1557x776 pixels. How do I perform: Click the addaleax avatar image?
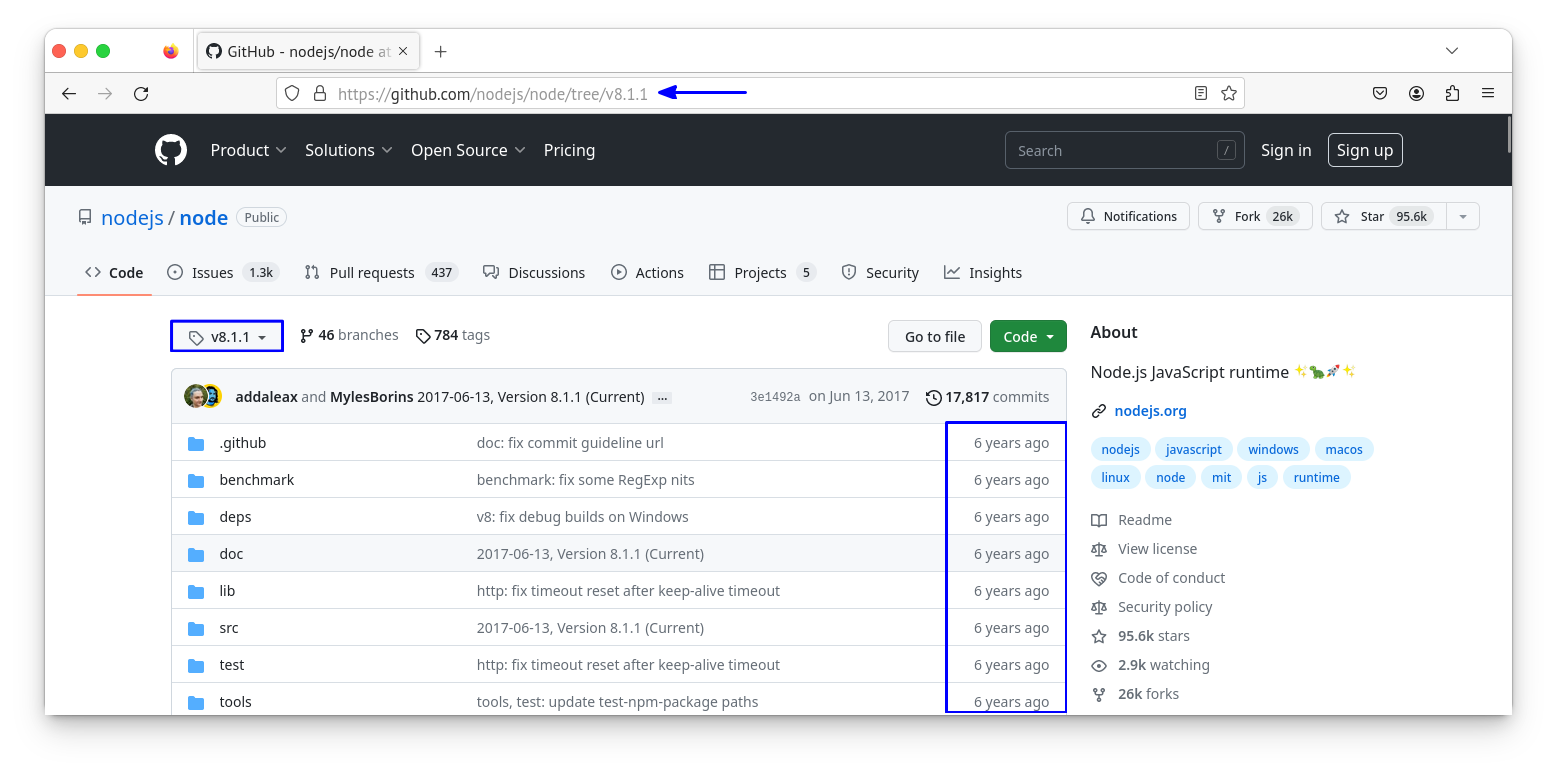point(195,396)
